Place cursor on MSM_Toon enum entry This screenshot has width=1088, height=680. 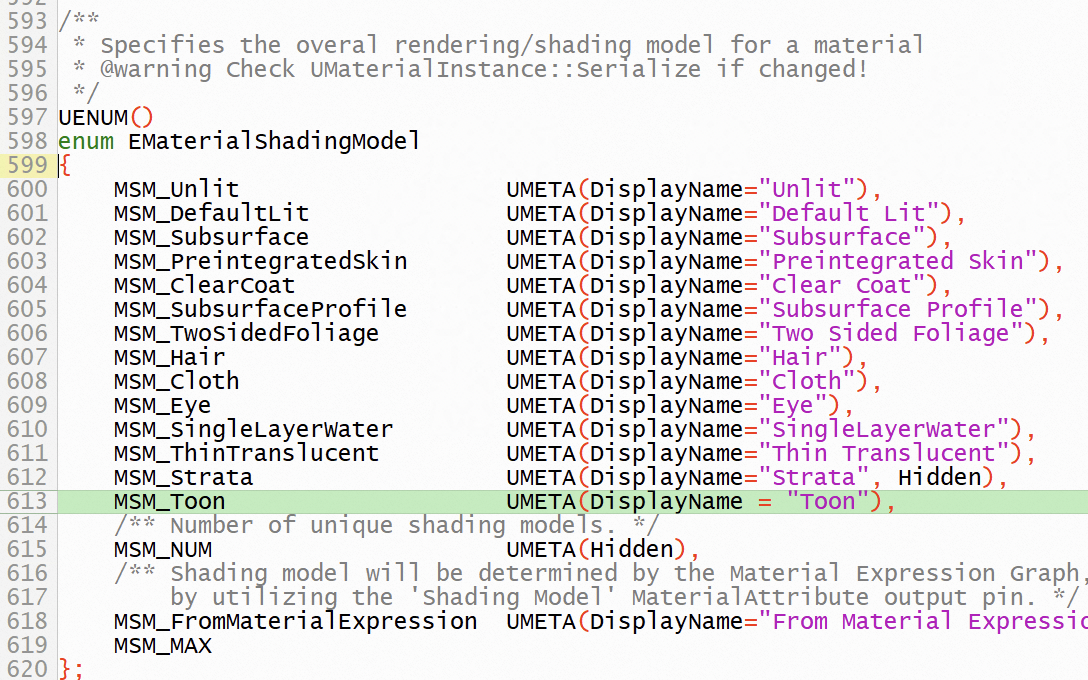click(169, 501)
